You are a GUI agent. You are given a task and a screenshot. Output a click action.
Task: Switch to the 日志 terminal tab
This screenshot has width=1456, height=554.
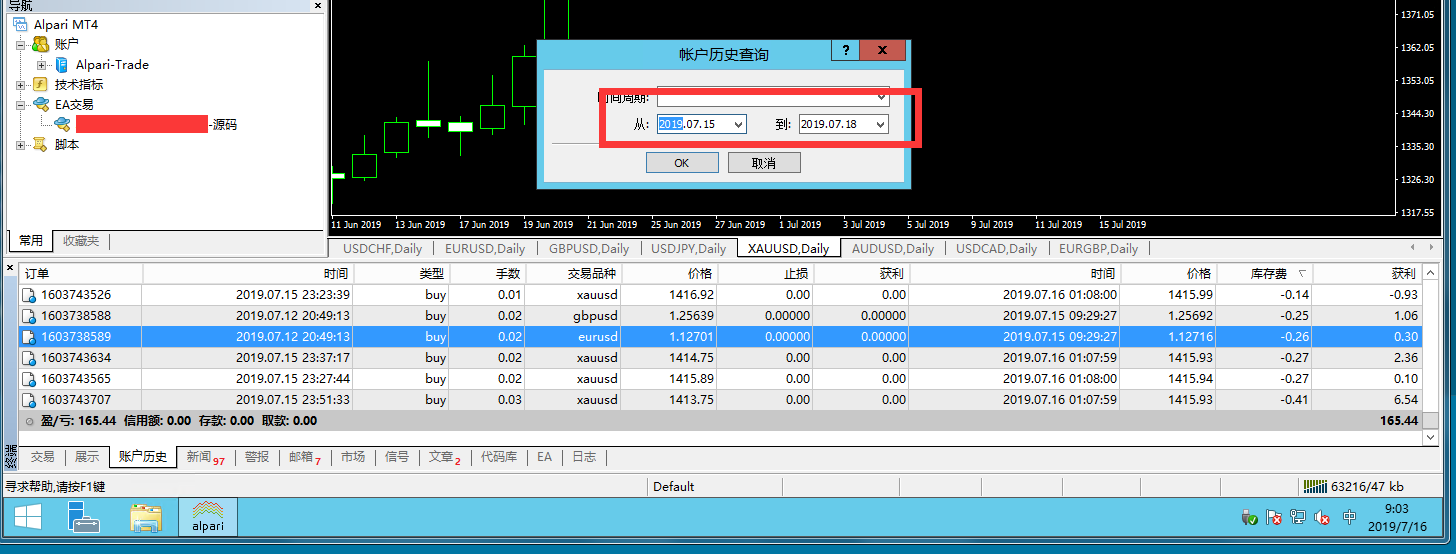(584, 457)
